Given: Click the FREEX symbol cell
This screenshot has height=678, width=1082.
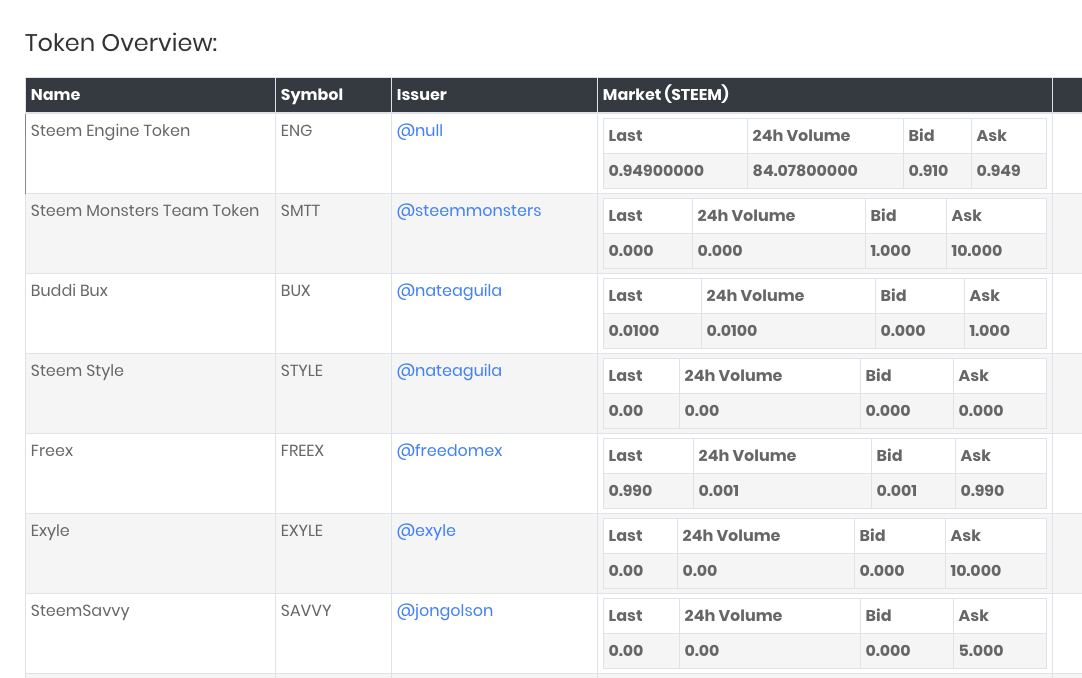Looking at the screenshot, I should [333, 474].
